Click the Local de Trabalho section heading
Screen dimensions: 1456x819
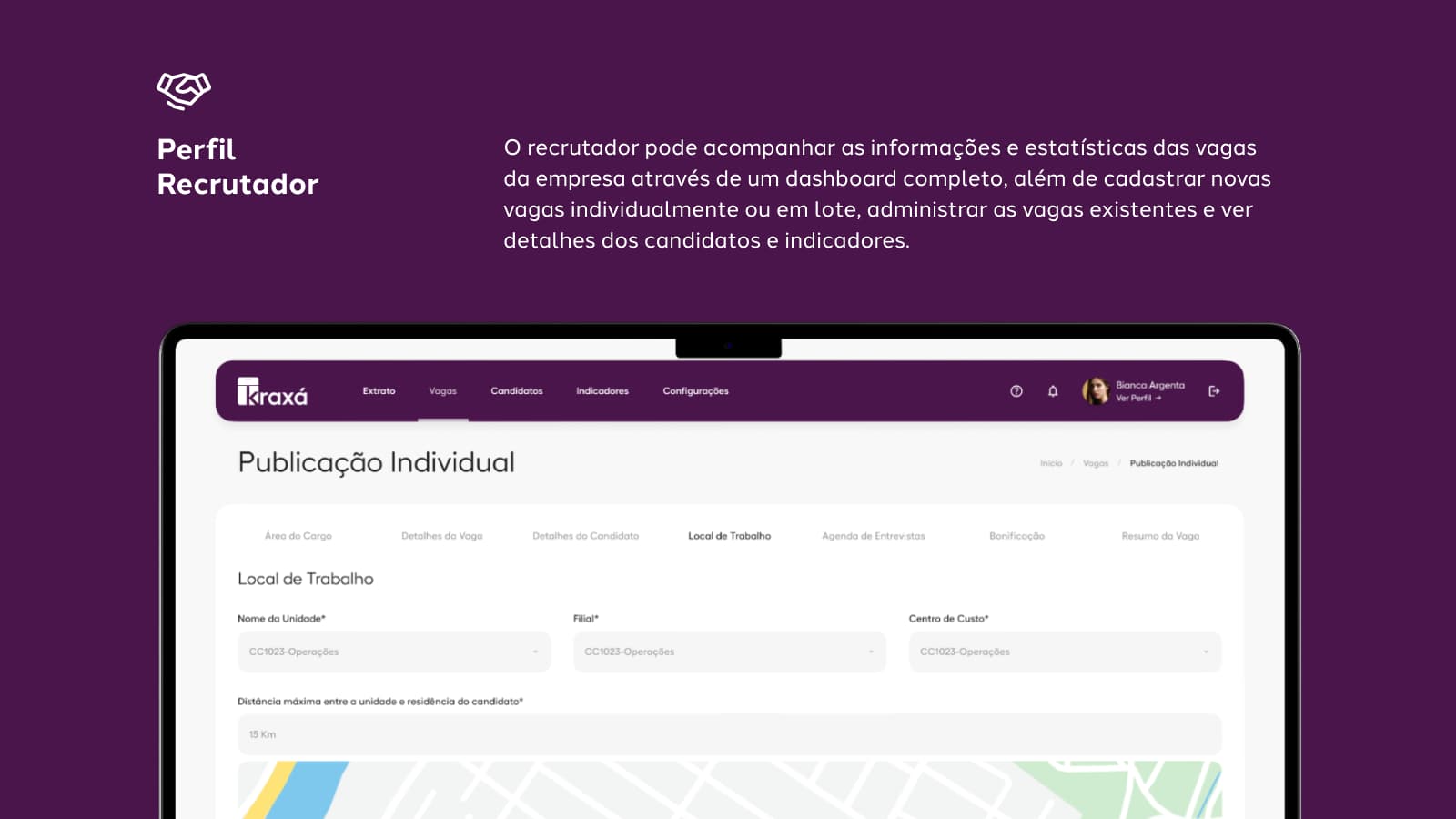pyautogui.click(x=306, y=579)
